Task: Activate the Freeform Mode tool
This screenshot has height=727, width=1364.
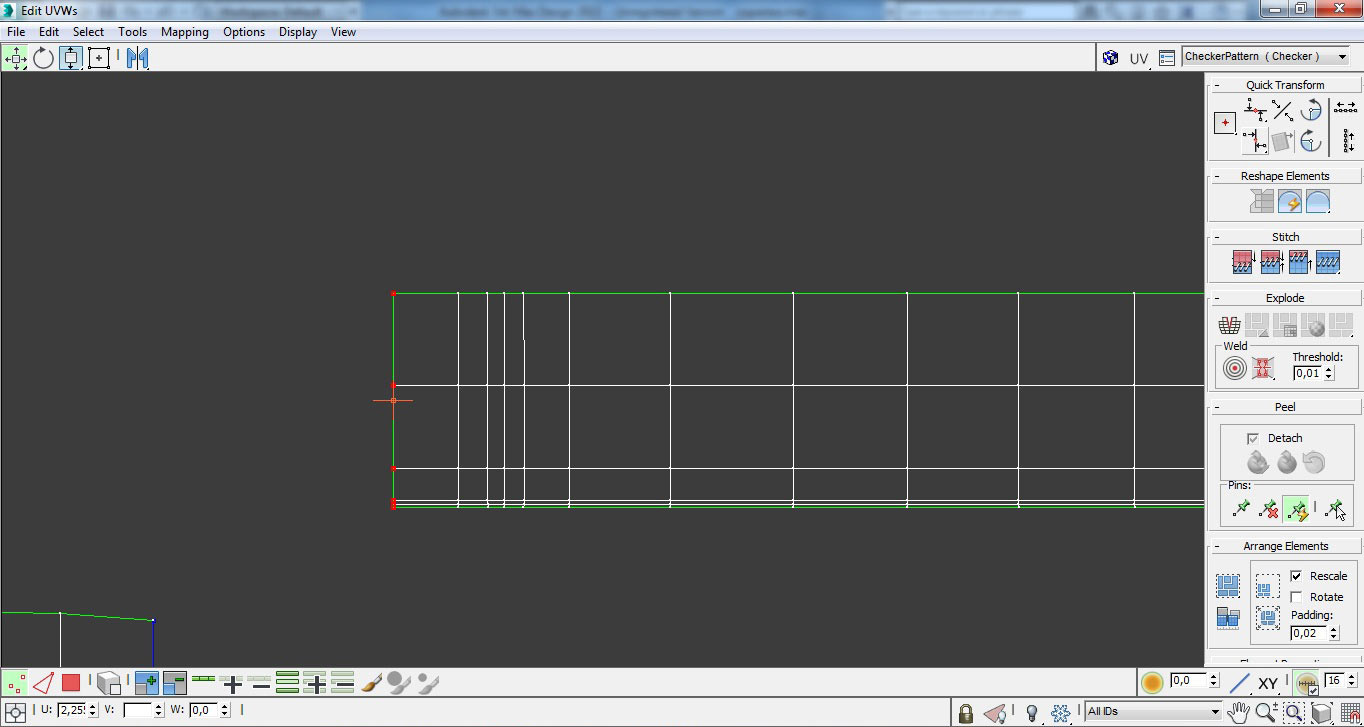Action: 98,58
